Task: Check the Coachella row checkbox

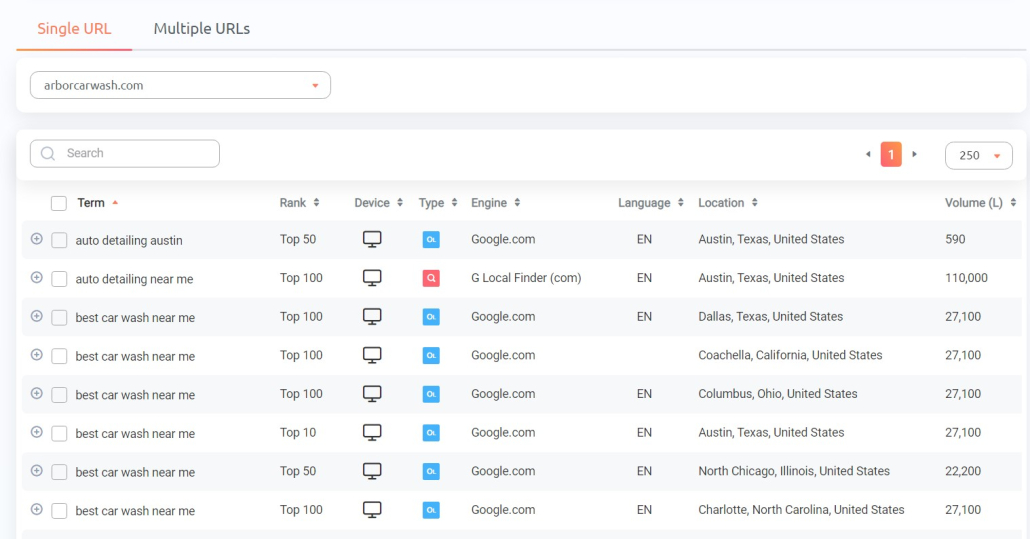Action: point(59,356)
